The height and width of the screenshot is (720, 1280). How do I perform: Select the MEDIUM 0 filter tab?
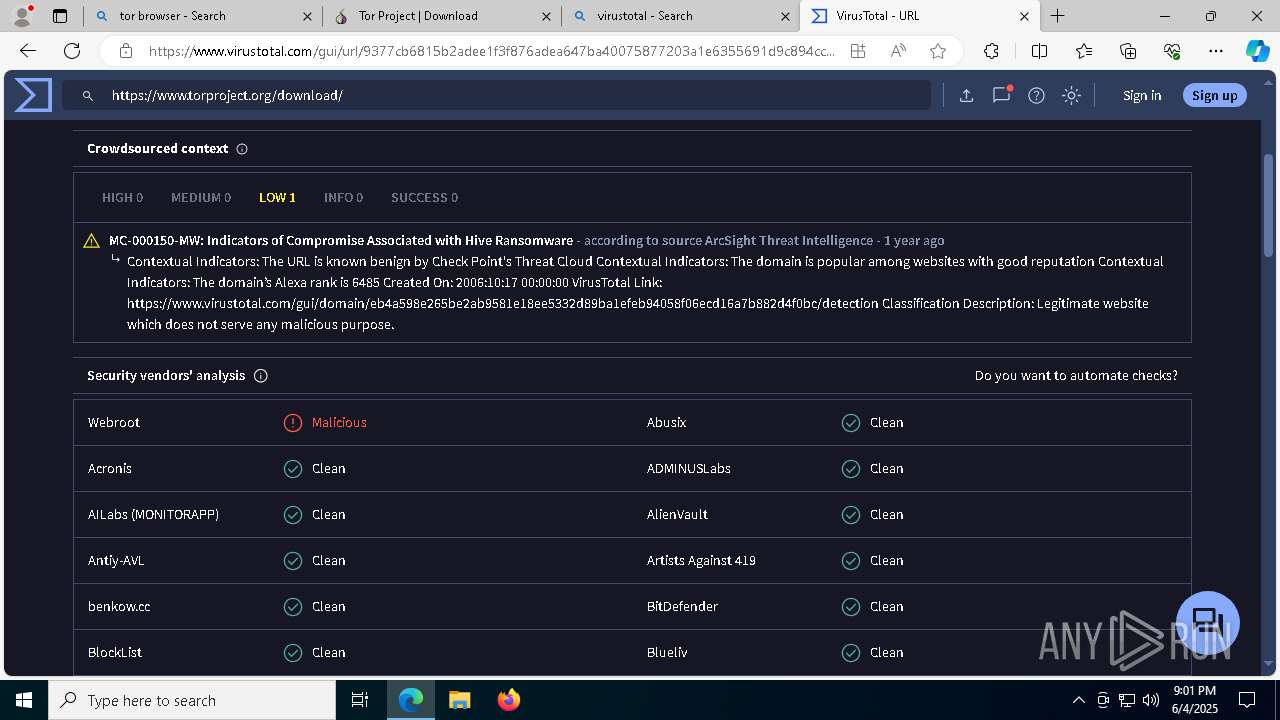(201, 198)
